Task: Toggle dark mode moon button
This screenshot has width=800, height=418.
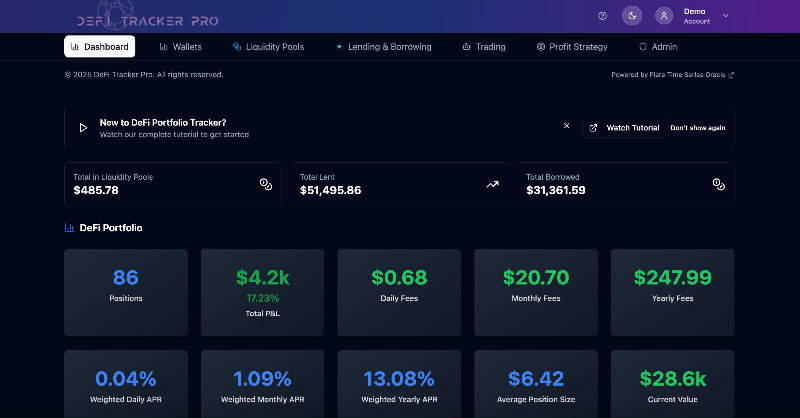Action: point(632,16)
